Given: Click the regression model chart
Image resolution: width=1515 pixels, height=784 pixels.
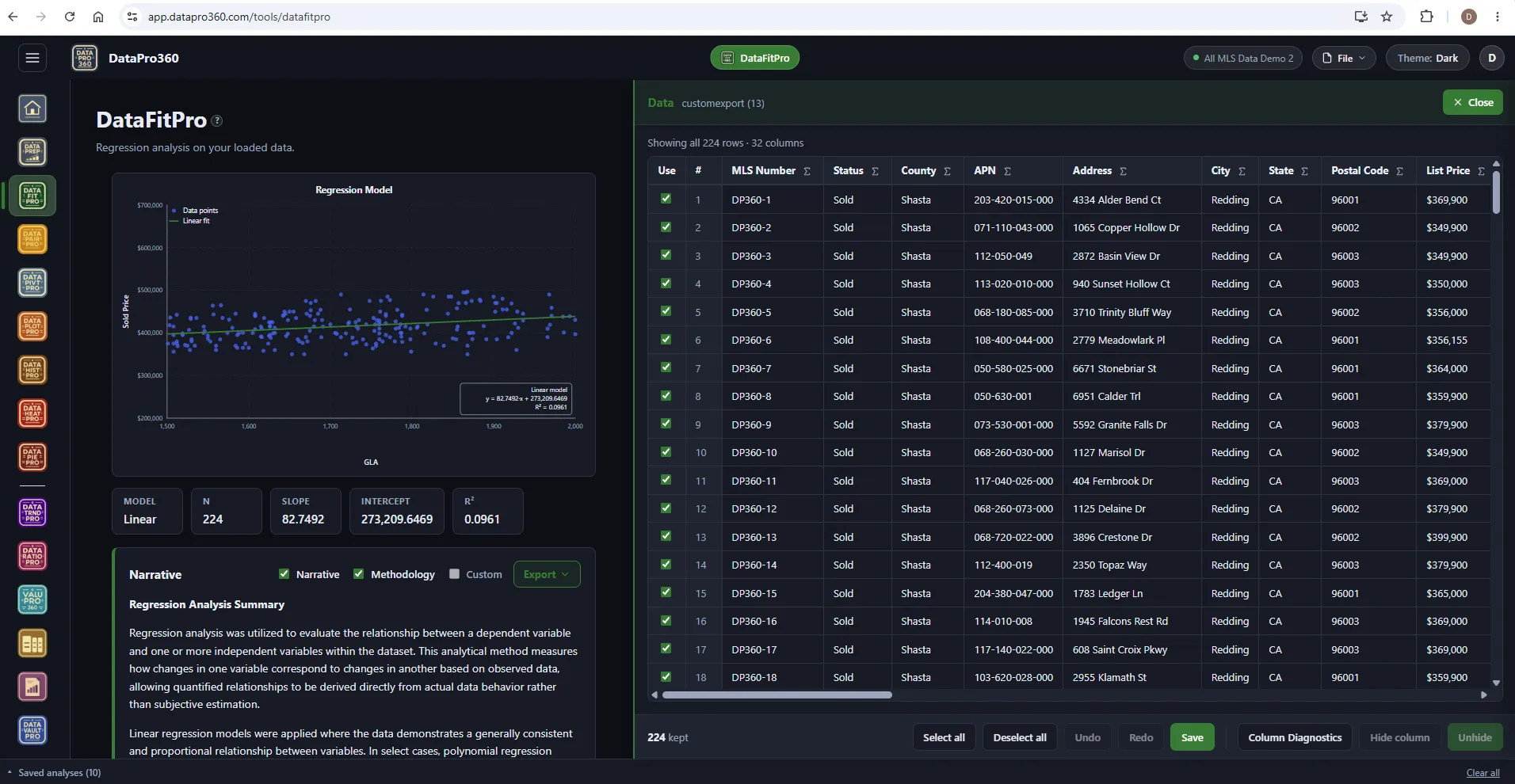Looking at the screenshot, I should [353, 325].
